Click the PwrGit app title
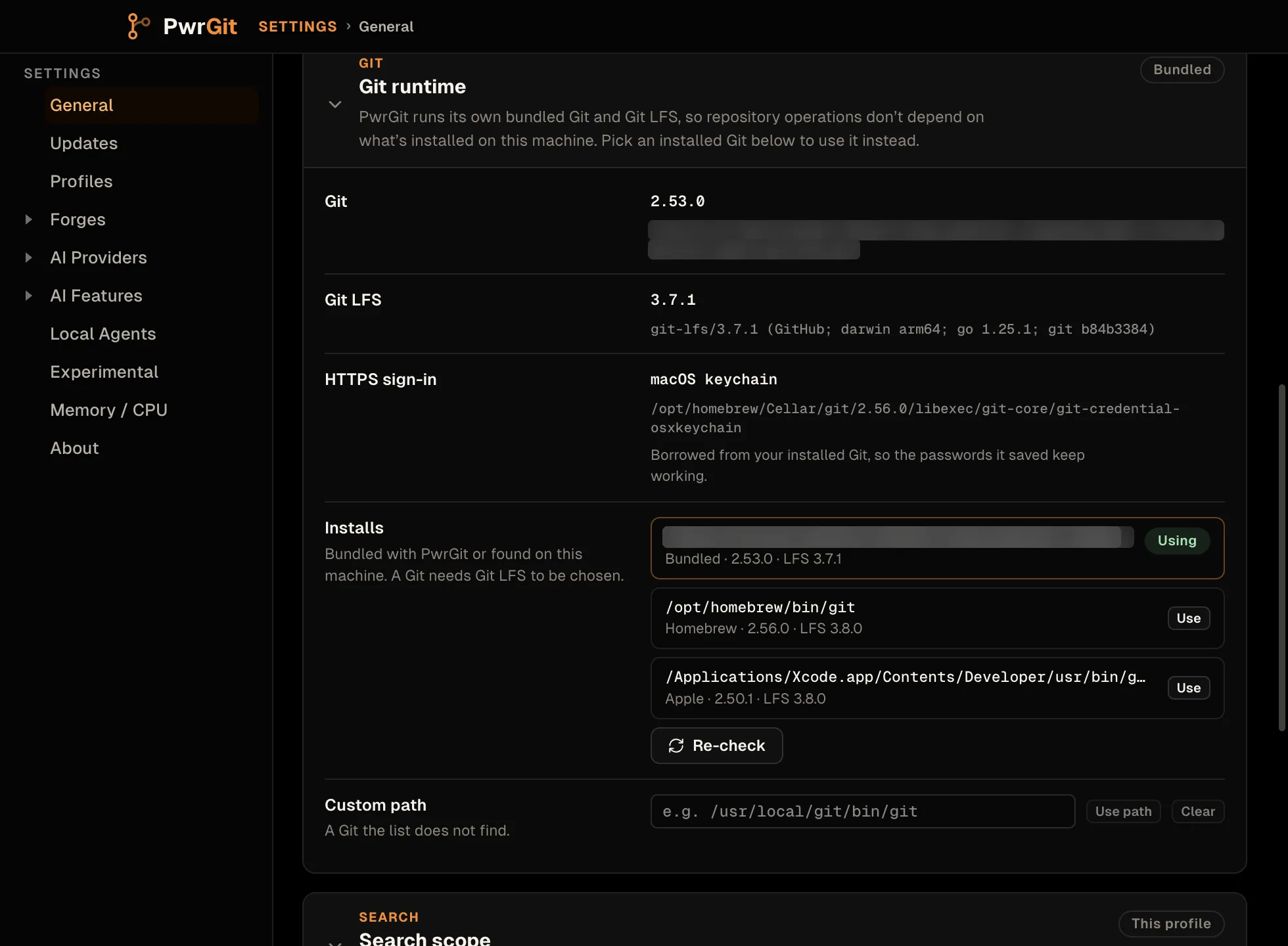This screenshot has height=946, width=1288. [x=200, y=26]
